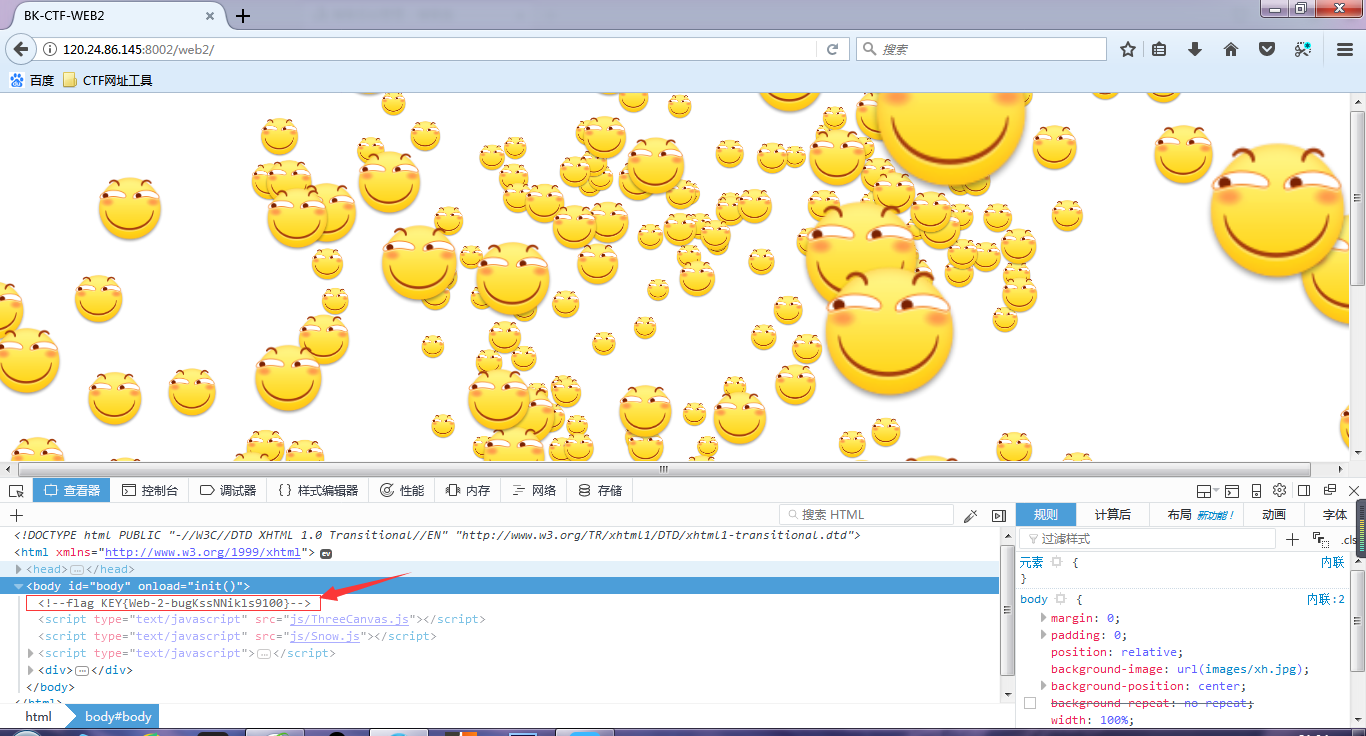Screen dimensions: 1366x736
Task: Expand the margin shorthand property
Action: click(x=1045, y=618)
